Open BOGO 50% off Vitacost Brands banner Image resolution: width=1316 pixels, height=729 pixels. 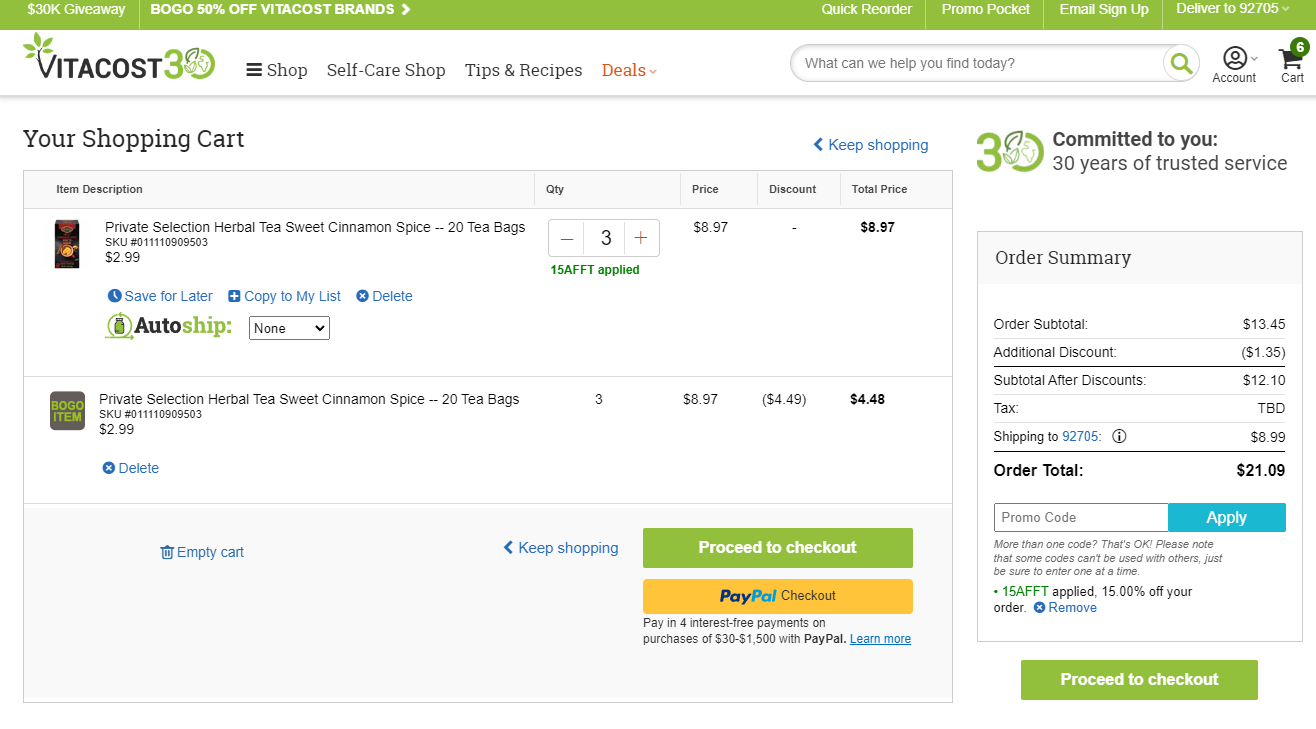pyautogui.click(x=280, y=9)
